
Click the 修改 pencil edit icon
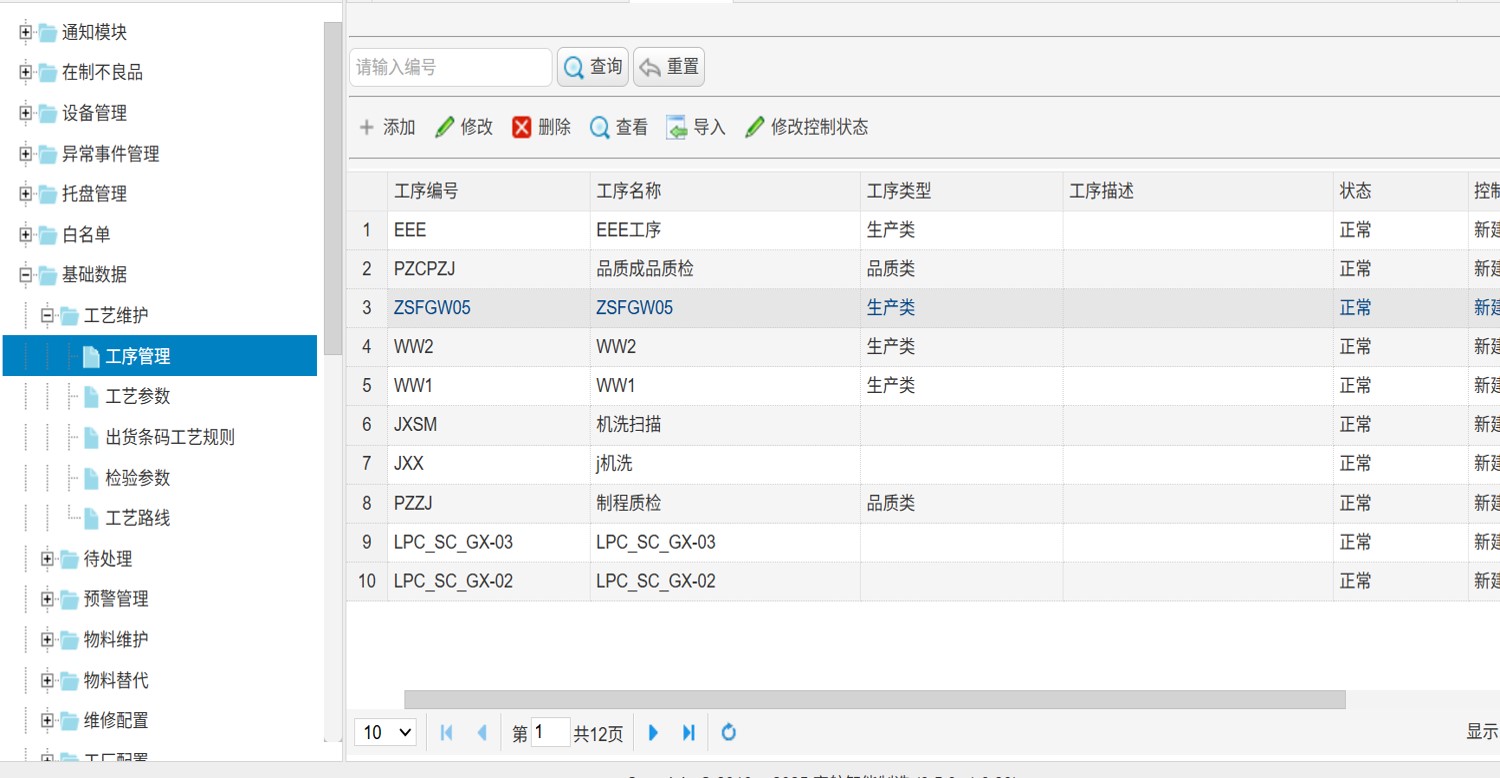coord(445,127)
